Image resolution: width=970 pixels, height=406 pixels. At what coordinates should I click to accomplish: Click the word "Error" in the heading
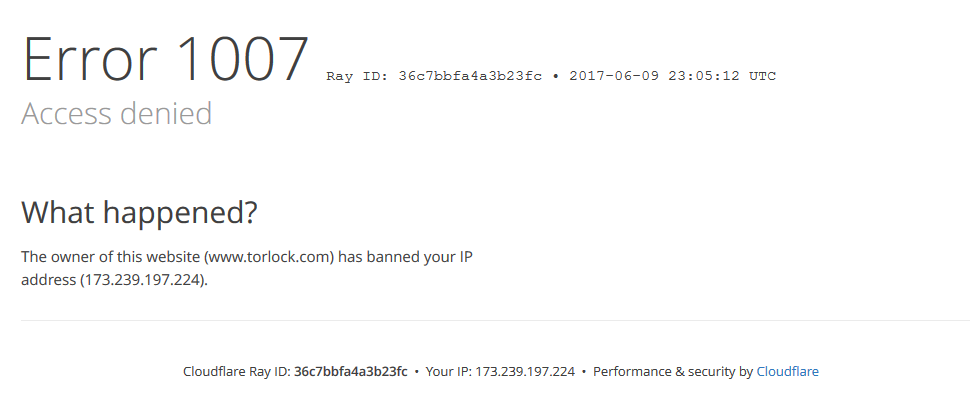pos(90,59)
